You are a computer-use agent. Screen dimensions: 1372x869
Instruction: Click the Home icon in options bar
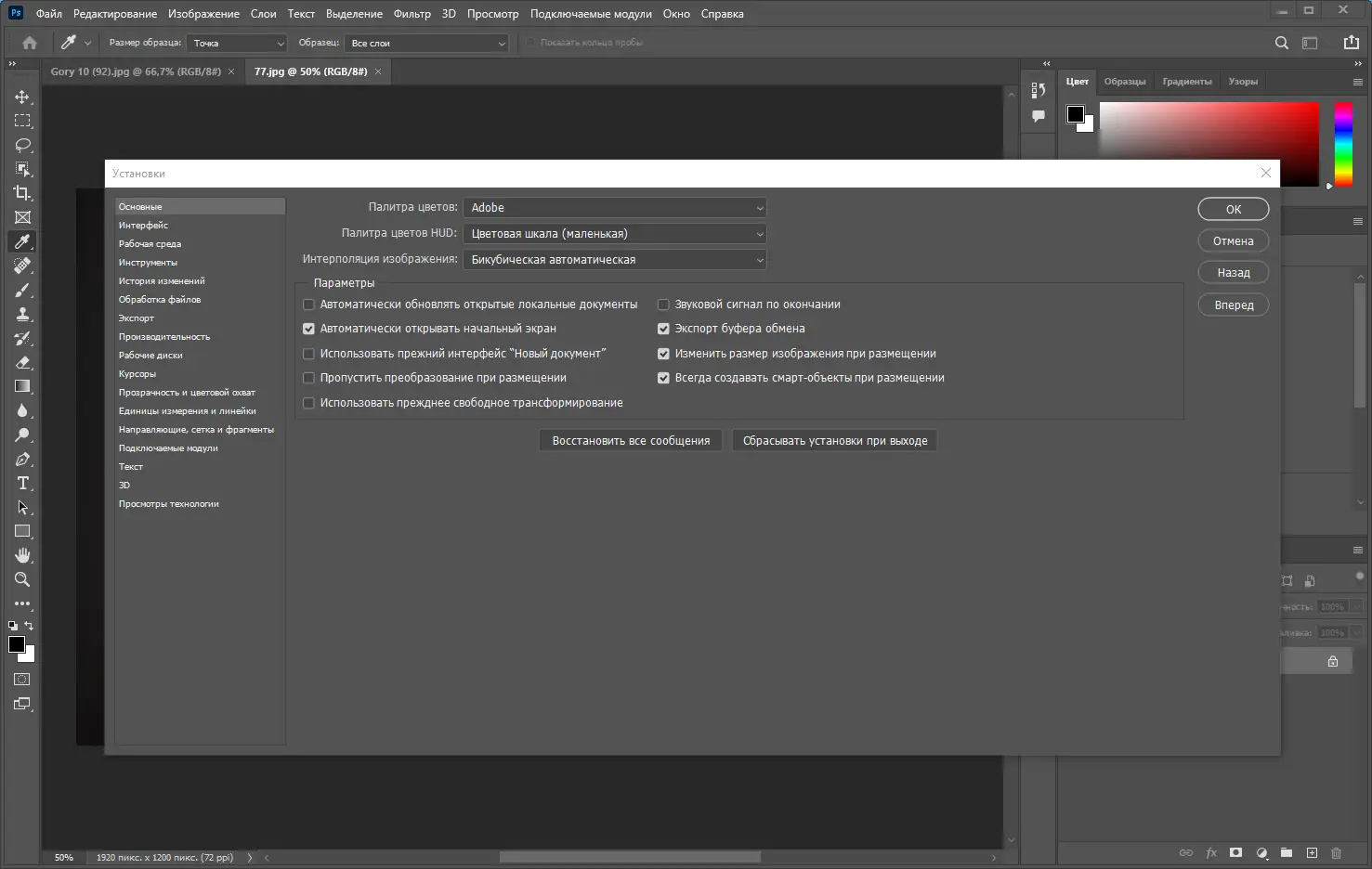pos(30,43)
